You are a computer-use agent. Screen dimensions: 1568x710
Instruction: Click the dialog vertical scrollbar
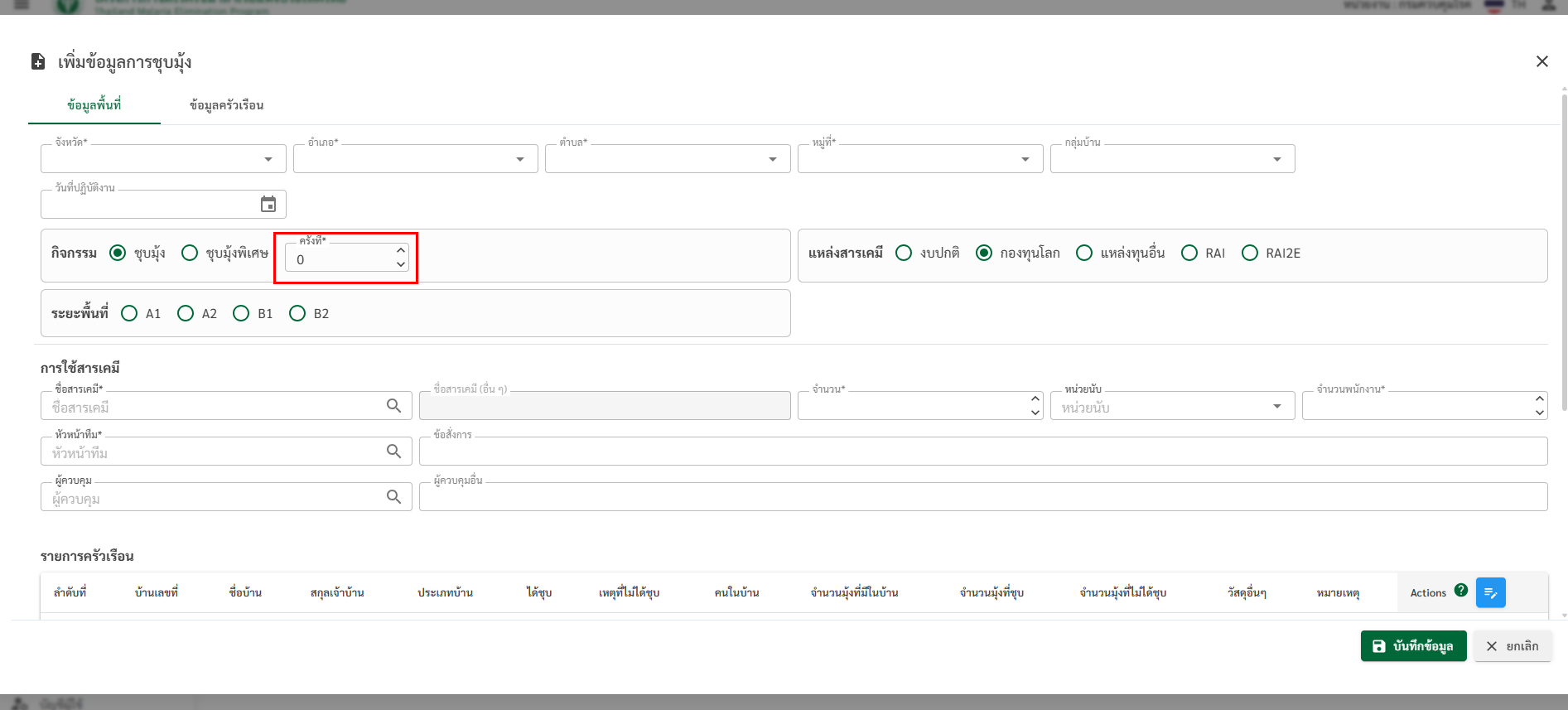(x=1564, y=251)
